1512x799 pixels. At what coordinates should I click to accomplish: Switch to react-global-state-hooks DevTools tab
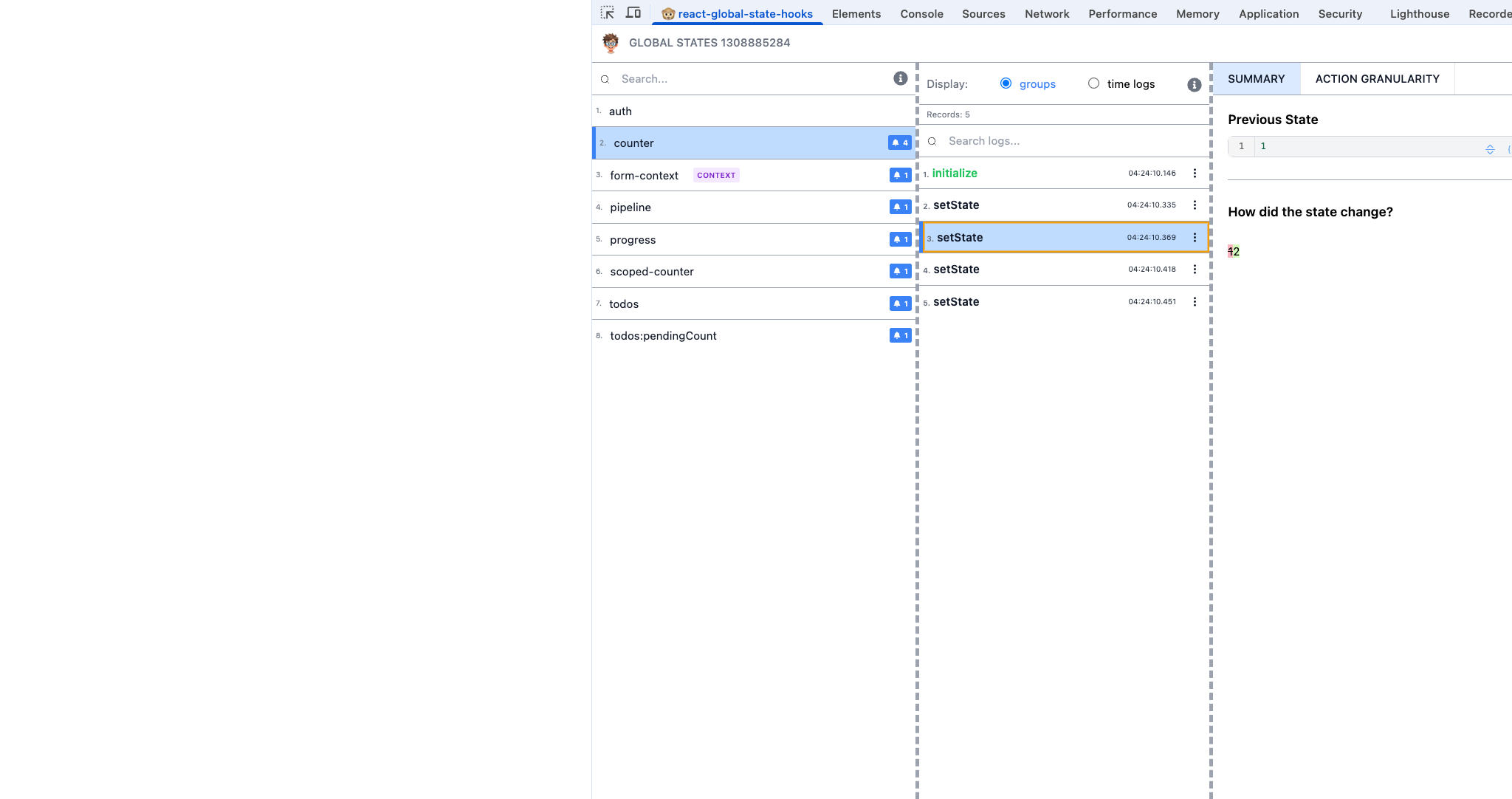[x=737, y=13]
